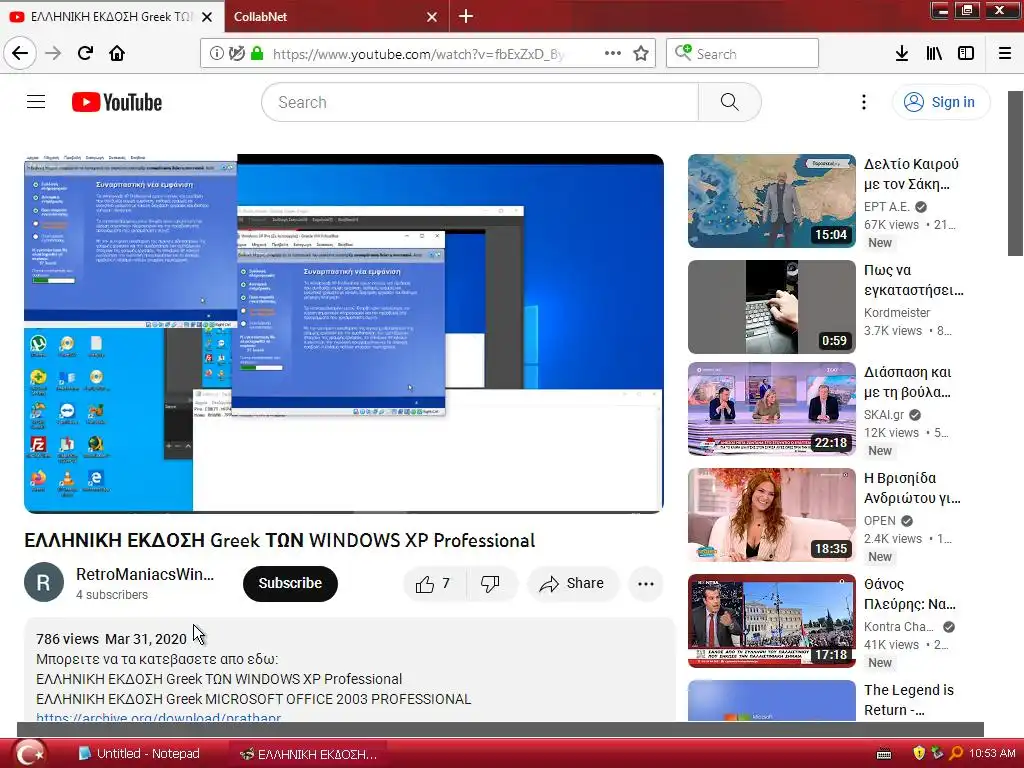Bookmark this page with the star icon
1024x768 pixels.
[641, 54]
